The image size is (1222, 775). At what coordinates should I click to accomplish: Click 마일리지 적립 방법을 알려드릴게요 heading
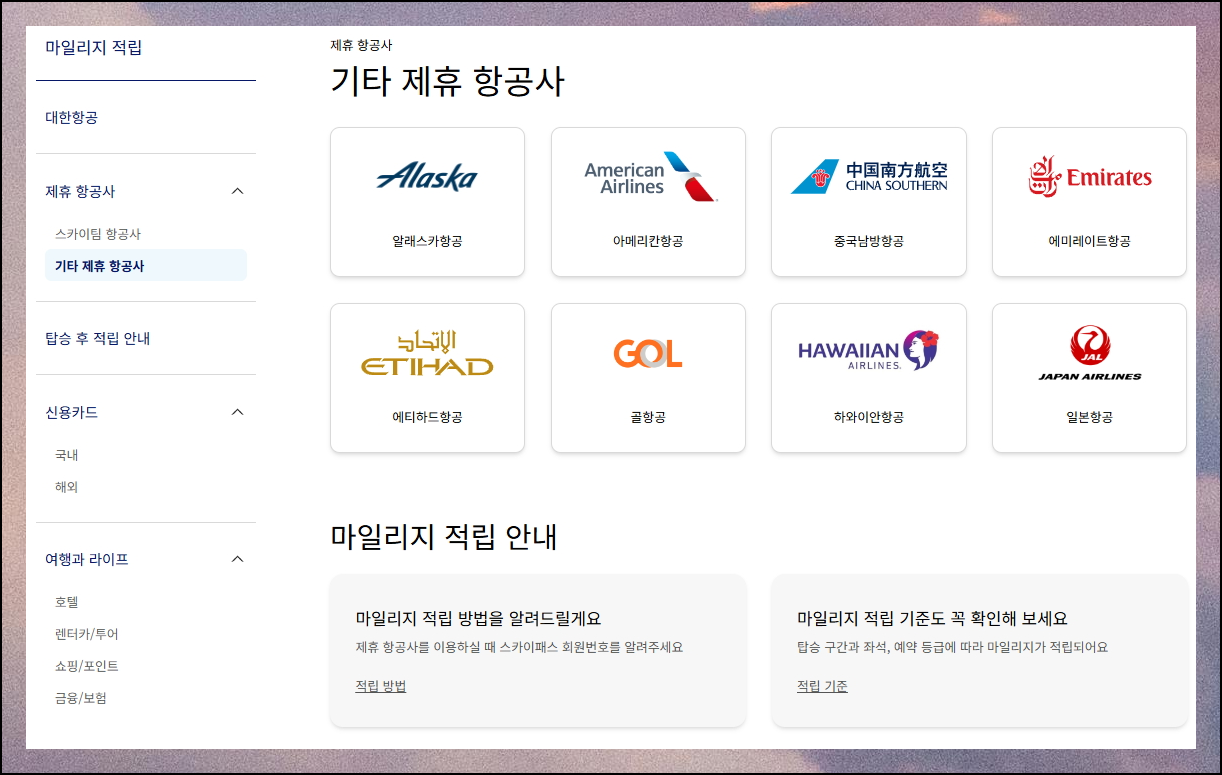point(478,618)
